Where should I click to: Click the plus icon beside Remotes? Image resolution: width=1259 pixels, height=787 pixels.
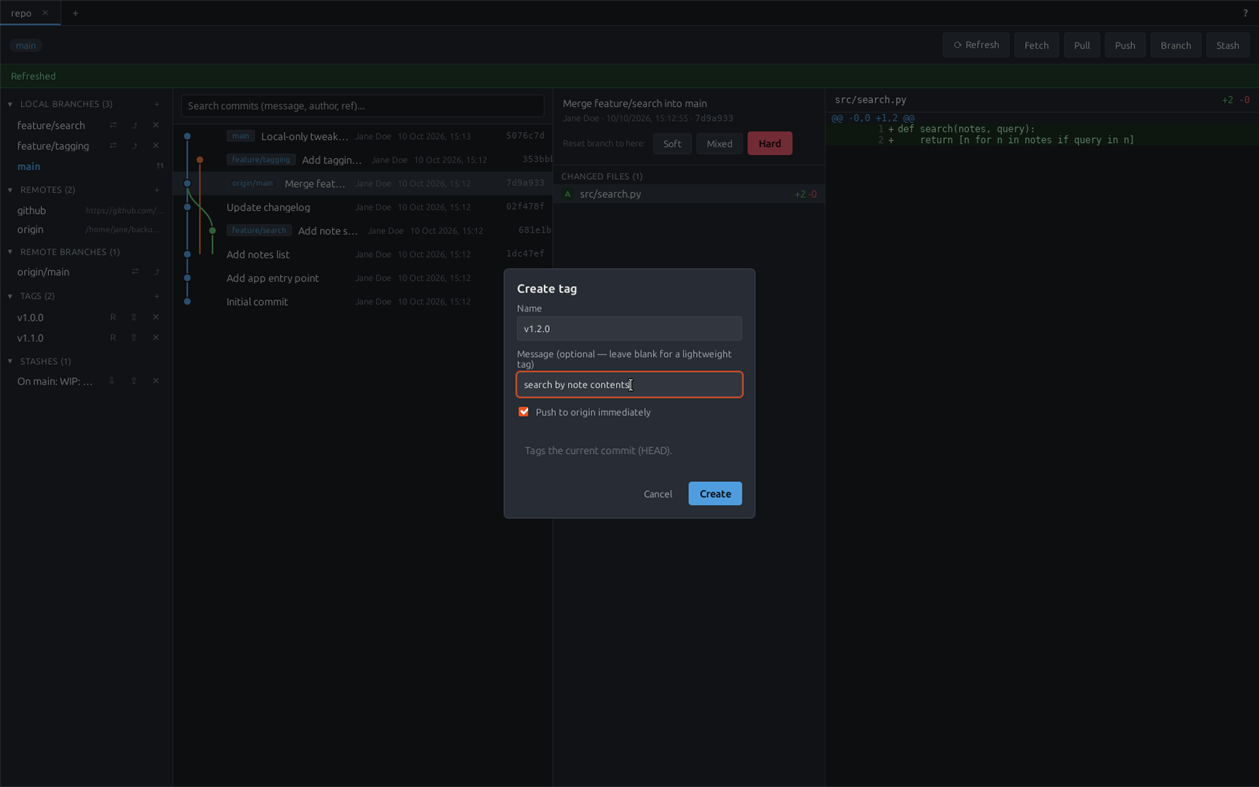[157, 190]
